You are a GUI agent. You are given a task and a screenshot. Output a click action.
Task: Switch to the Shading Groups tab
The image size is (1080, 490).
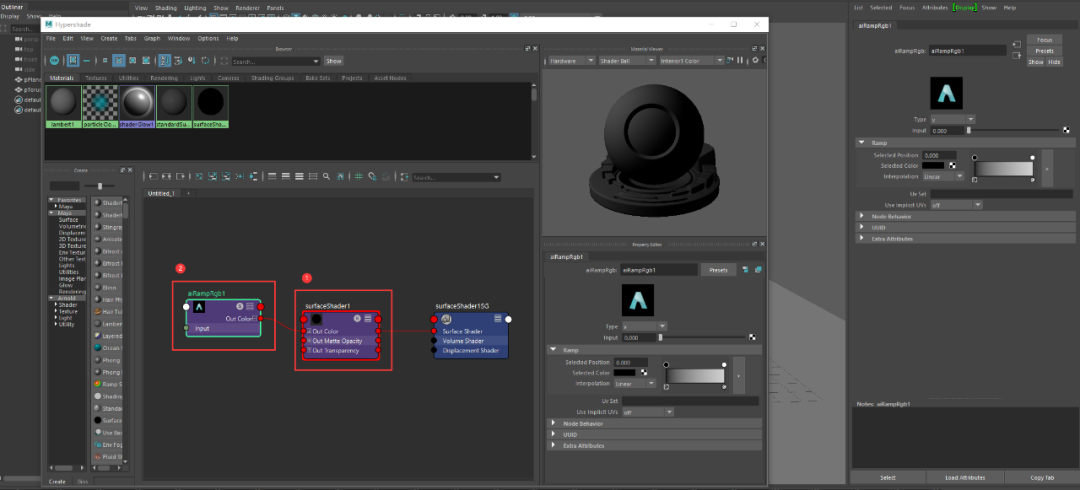click(x=273, y=79)
